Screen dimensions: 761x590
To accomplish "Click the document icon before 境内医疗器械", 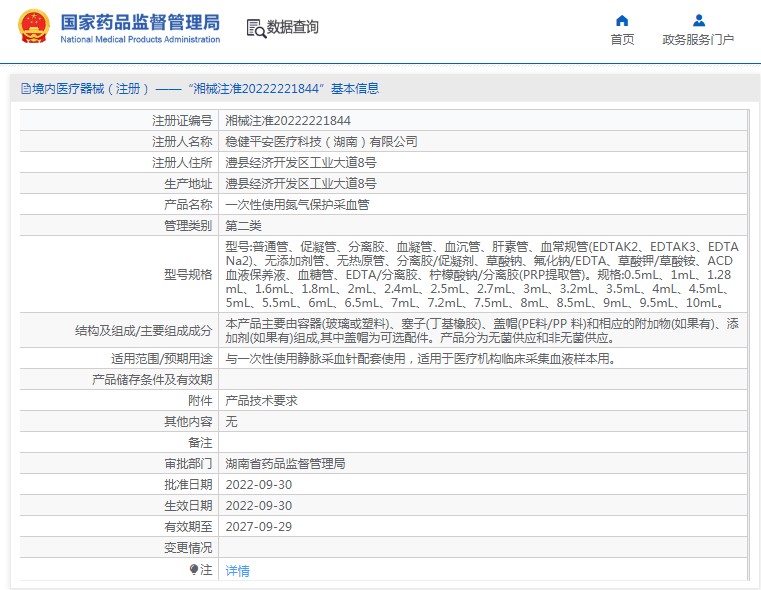I will point(25,89).
